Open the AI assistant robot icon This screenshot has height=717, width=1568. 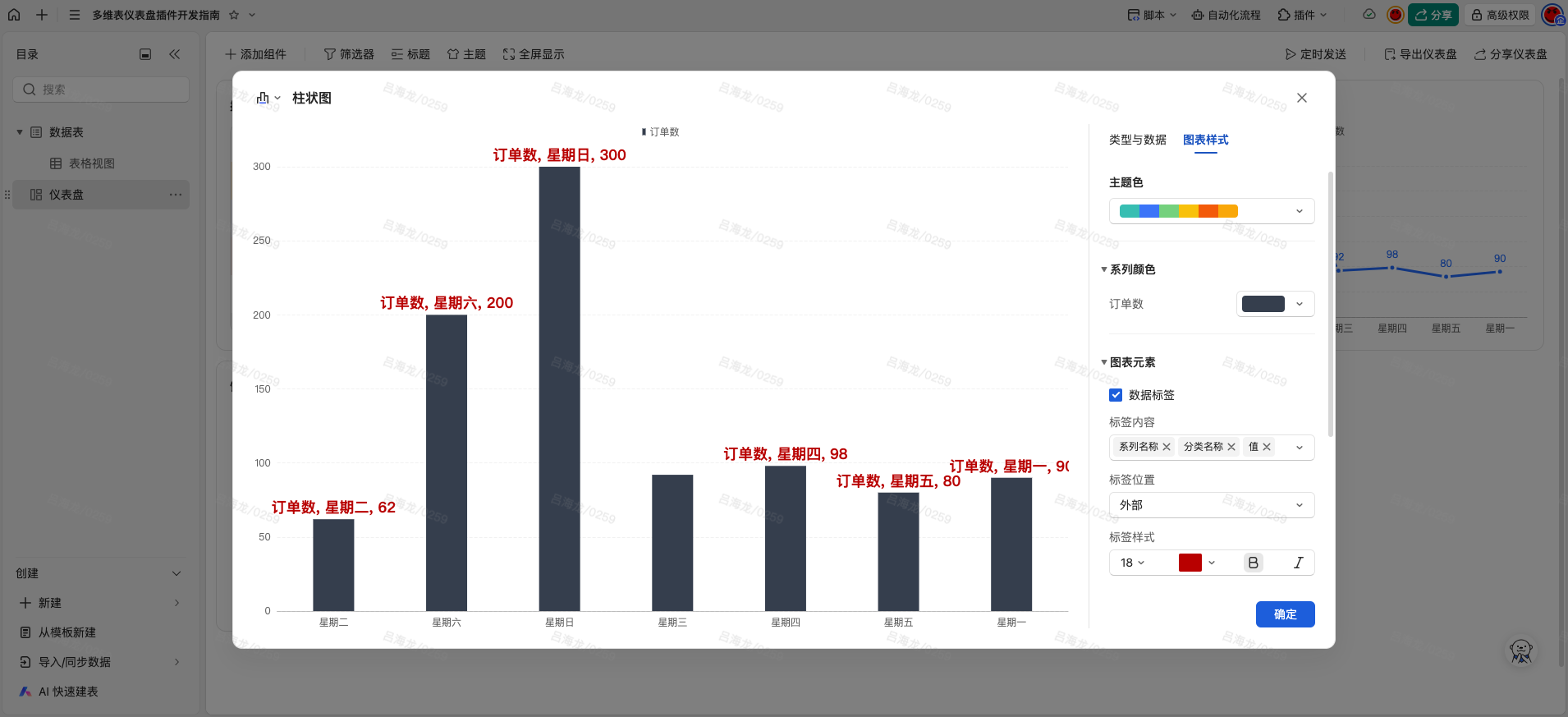[1520, 651]
